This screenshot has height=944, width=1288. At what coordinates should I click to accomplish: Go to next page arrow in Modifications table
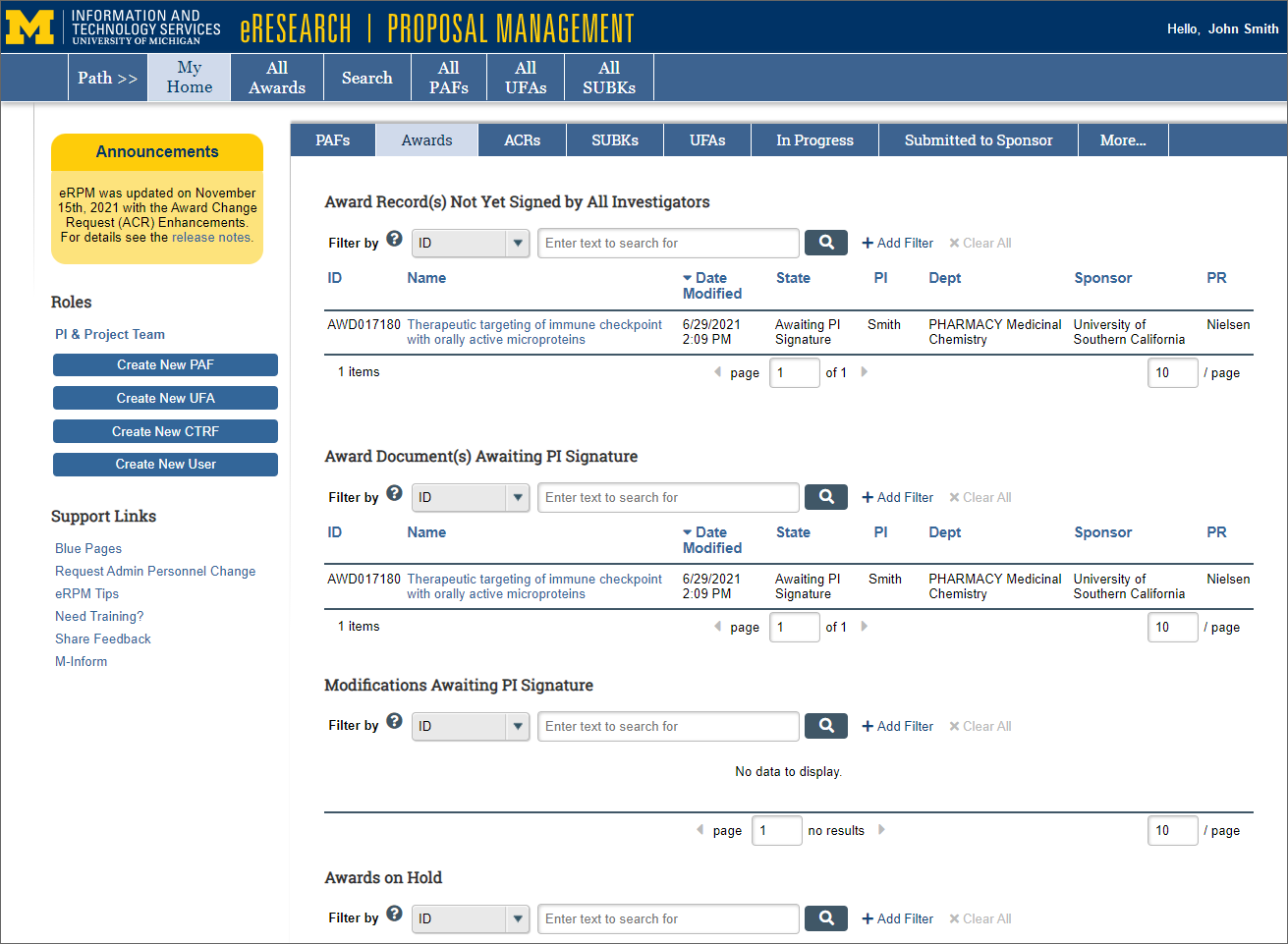click(881, 830)
